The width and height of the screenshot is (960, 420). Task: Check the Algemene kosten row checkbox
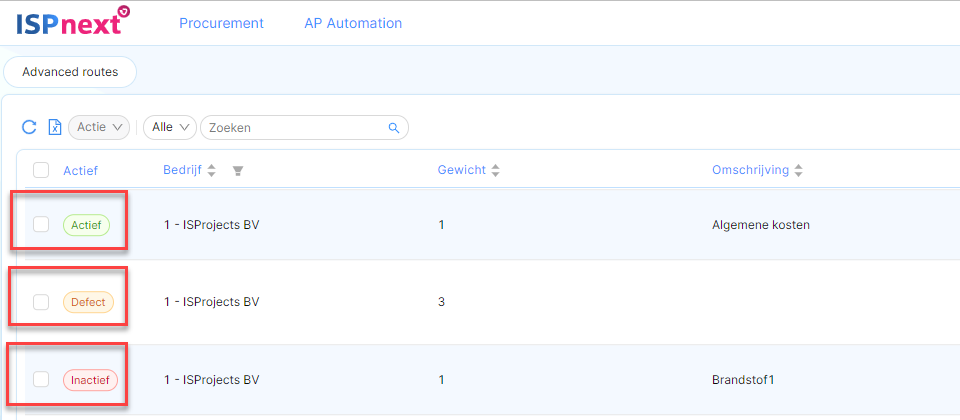(41, 225)
